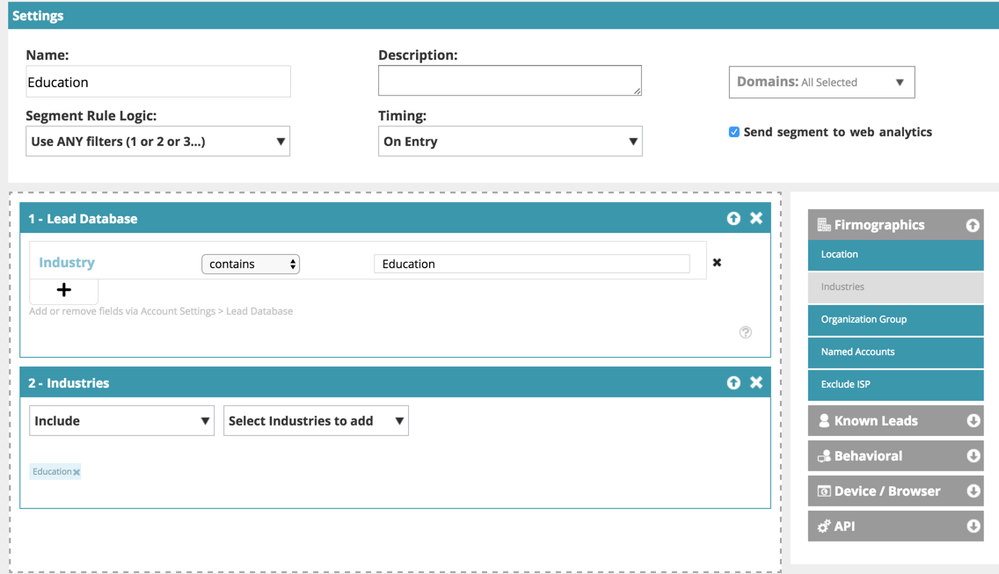The width and height of the screenshot is (999, 574).
Task: Add a new Lead Database field rule
Action: click(x=64, y=290)
